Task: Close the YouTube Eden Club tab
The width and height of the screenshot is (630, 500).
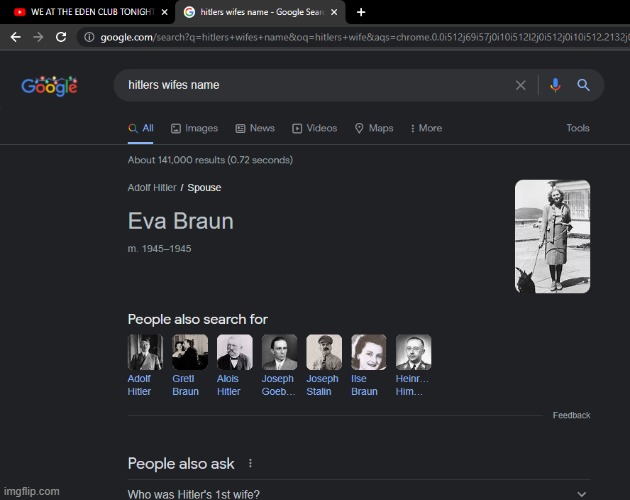Action: (x=165, y=12)
